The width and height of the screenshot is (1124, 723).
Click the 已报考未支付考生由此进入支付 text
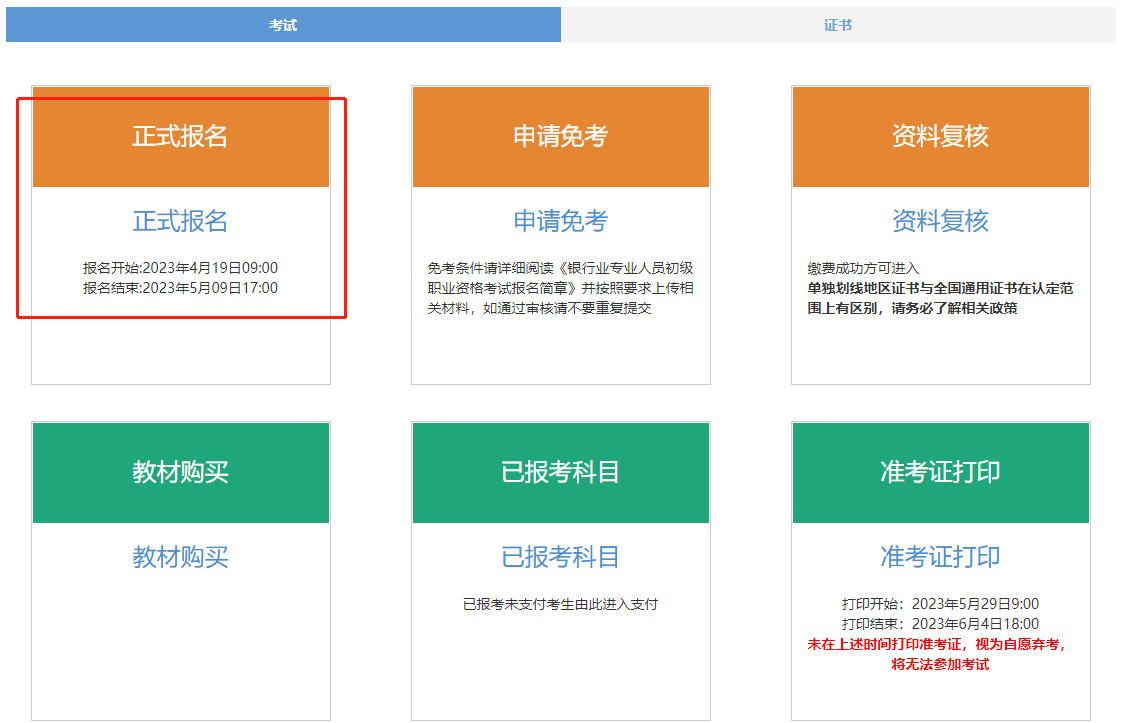[x=560, y=604]
